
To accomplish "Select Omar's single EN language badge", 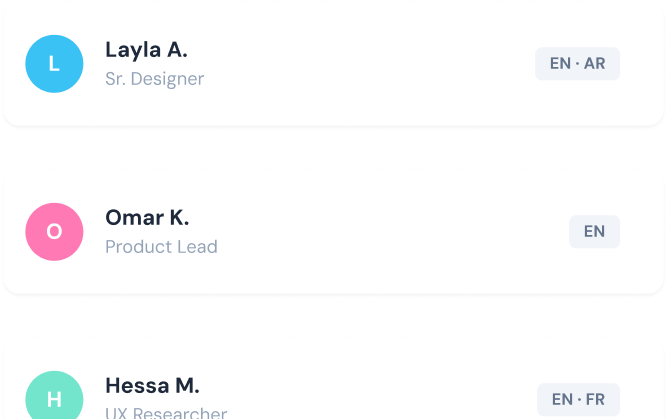I will point(594,232).
